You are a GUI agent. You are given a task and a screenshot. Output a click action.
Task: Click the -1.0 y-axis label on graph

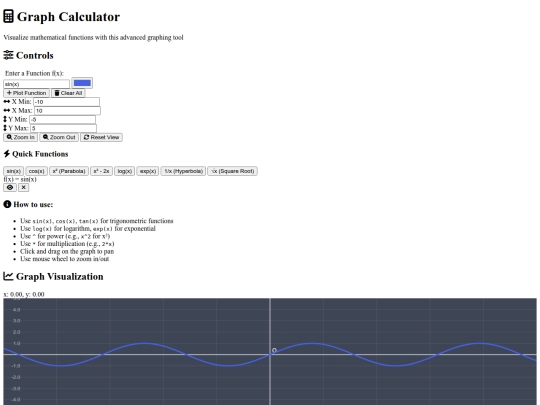click(15, 366)
